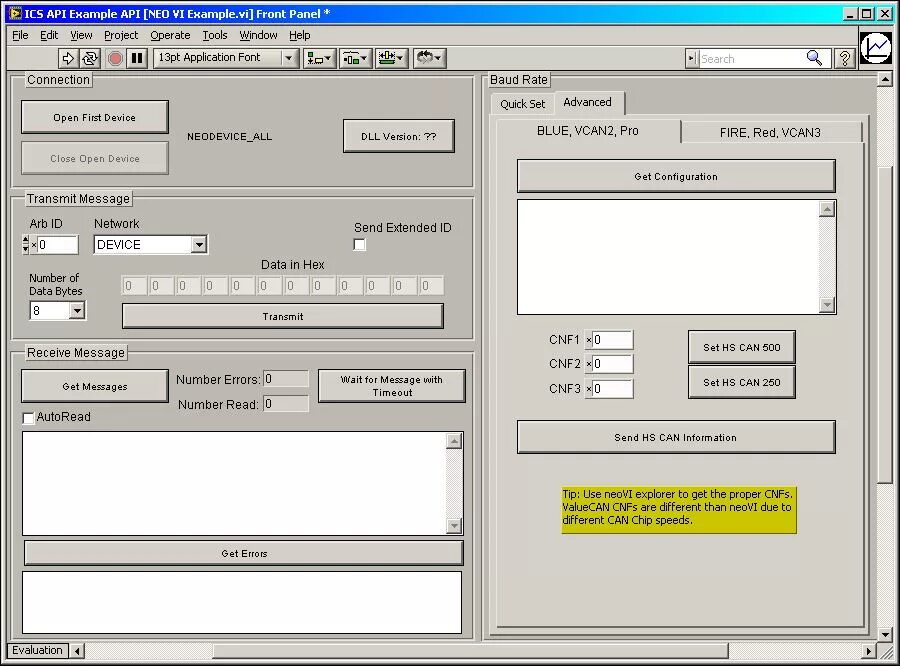Open the Project menu
The width and height of the screenshot is (900, 666).
[121, 35]
